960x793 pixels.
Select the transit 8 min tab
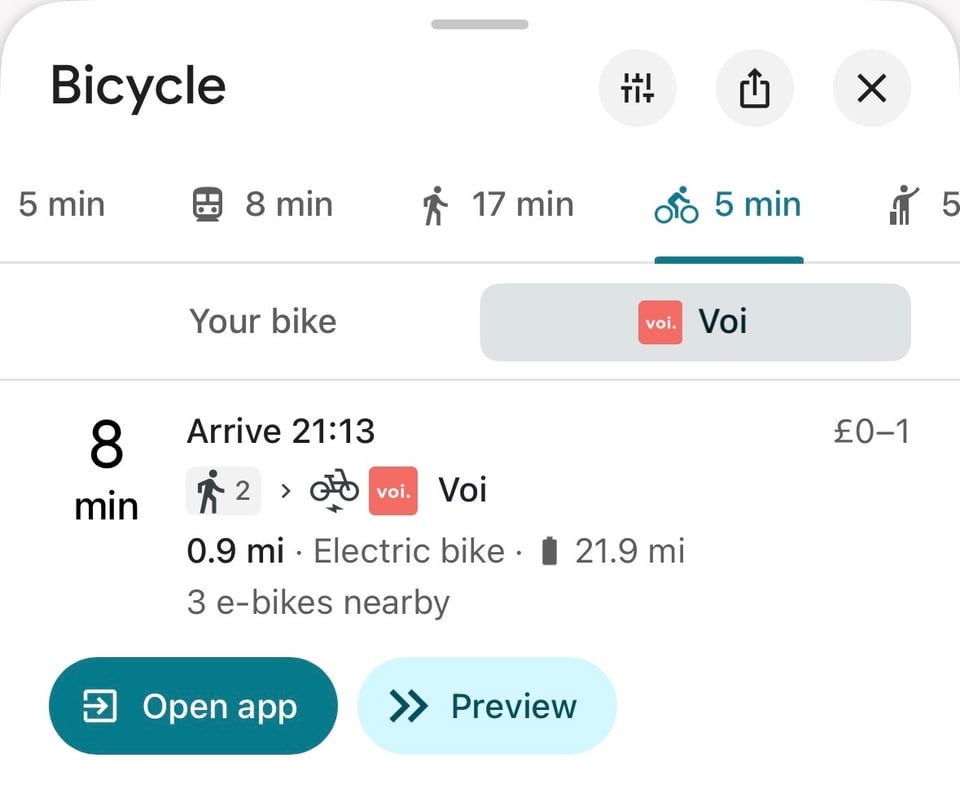pyautogui.click(x=262, y=205)
